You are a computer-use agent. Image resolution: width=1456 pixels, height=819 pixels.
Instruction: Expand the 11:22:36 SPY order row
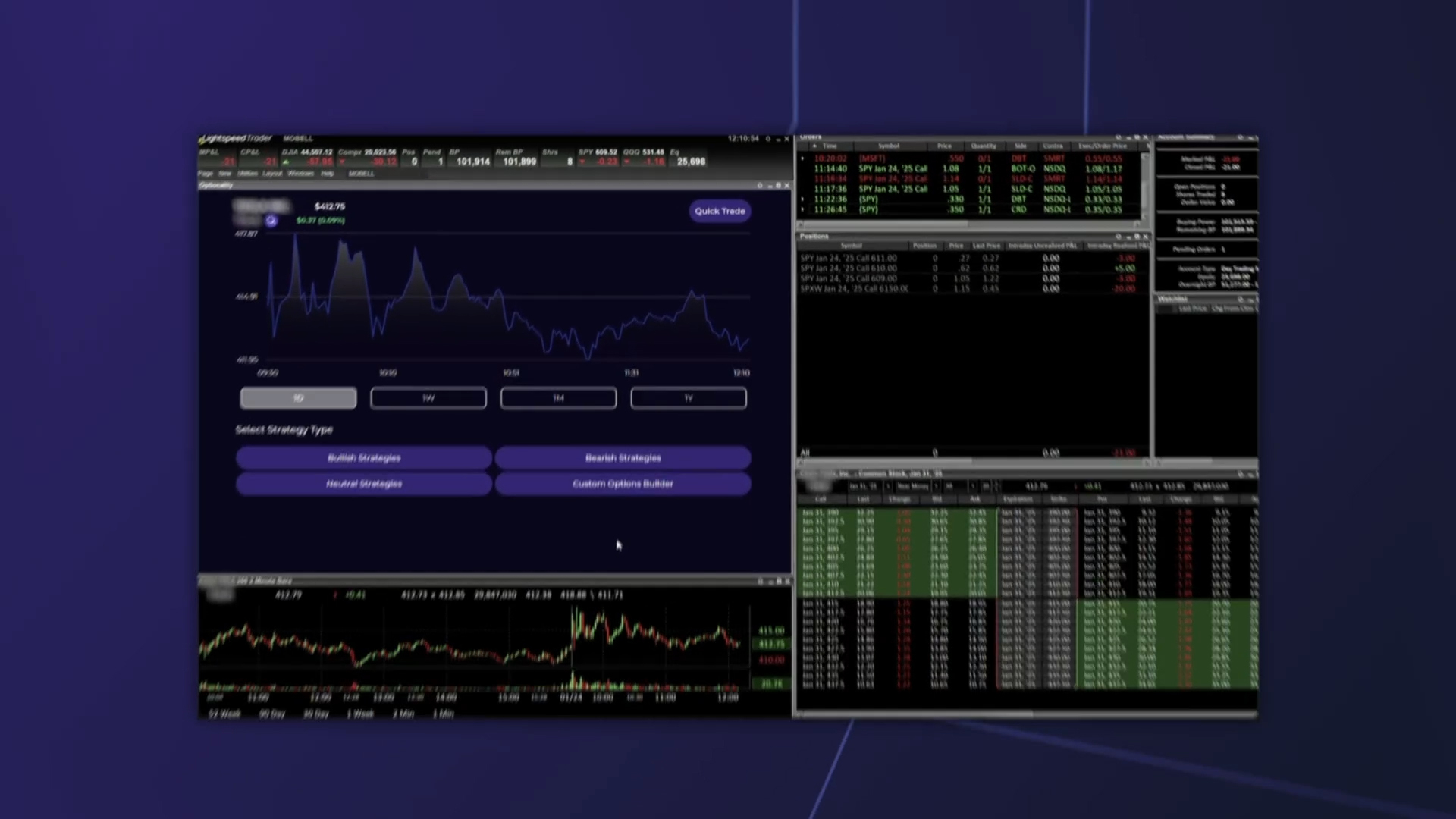pos(803,199)
